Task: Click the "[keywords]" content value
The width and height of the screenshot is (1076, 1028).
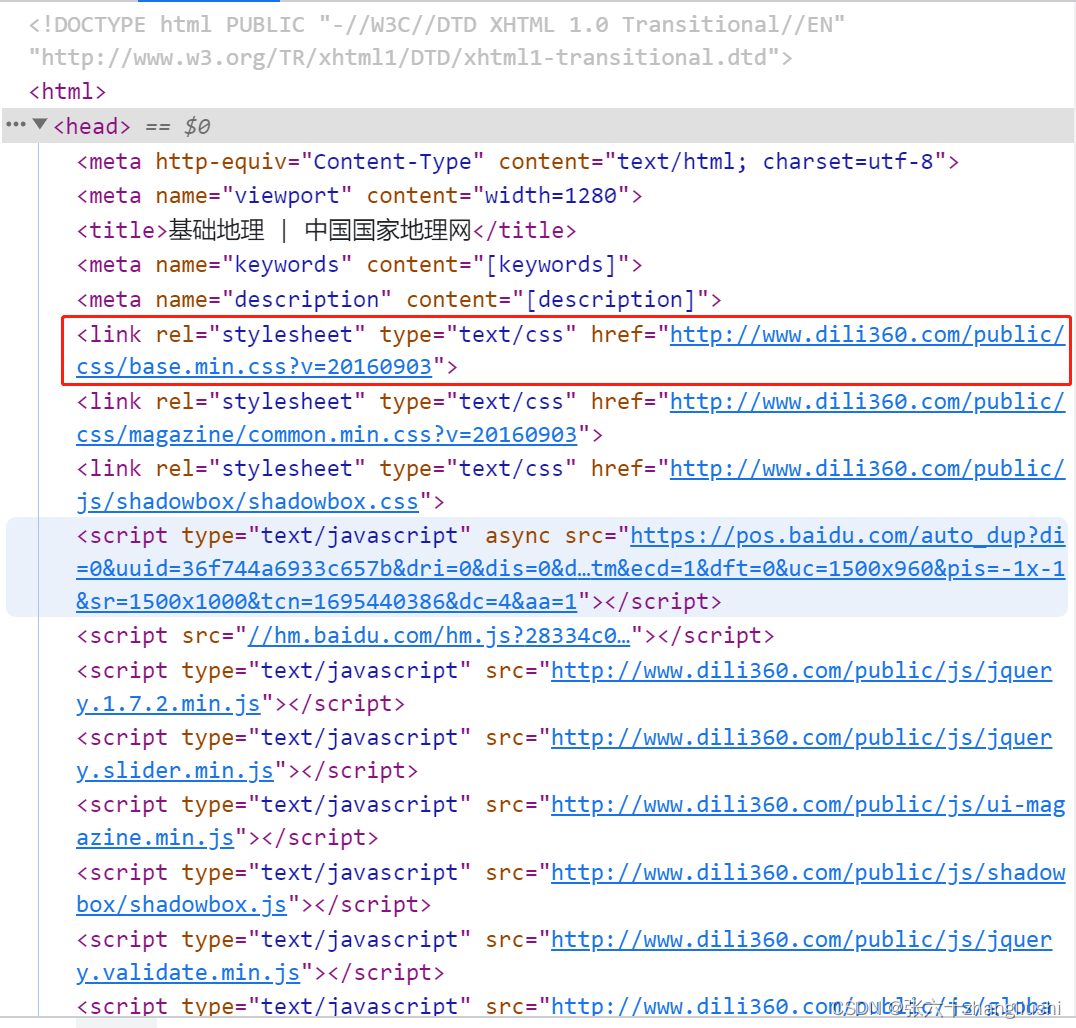Action: click(550, 265)
